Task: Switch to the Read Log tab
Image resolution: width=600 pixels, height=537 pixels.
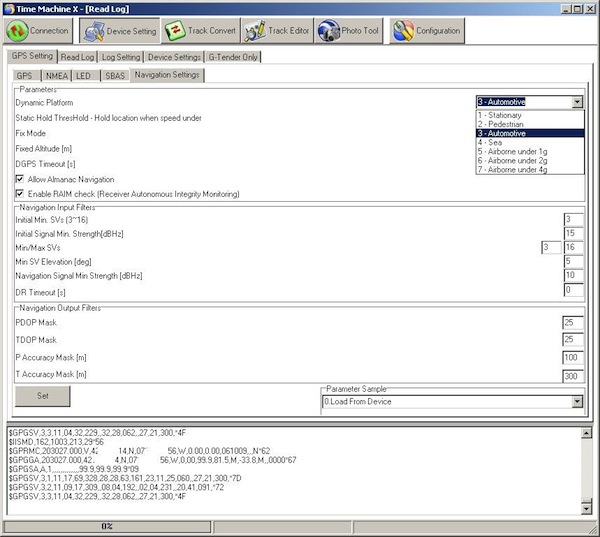Action: [77, 57]
